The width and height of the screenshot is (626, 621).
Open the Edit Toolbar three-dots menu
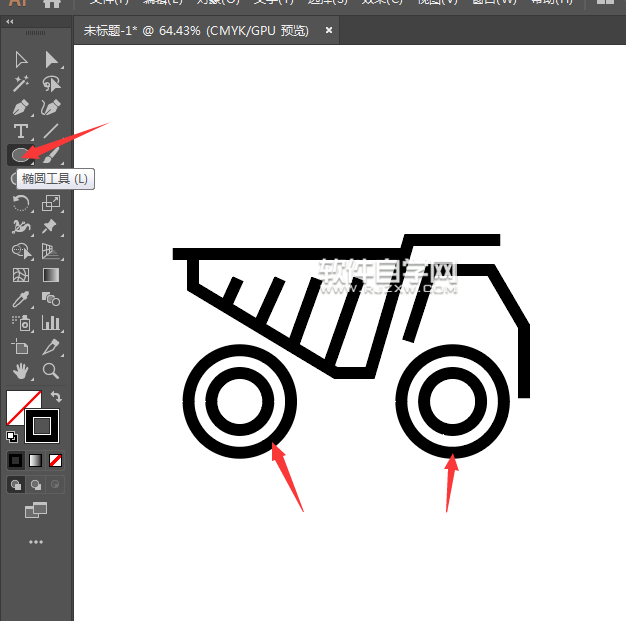pyautogui.click(x=36, y=542)
